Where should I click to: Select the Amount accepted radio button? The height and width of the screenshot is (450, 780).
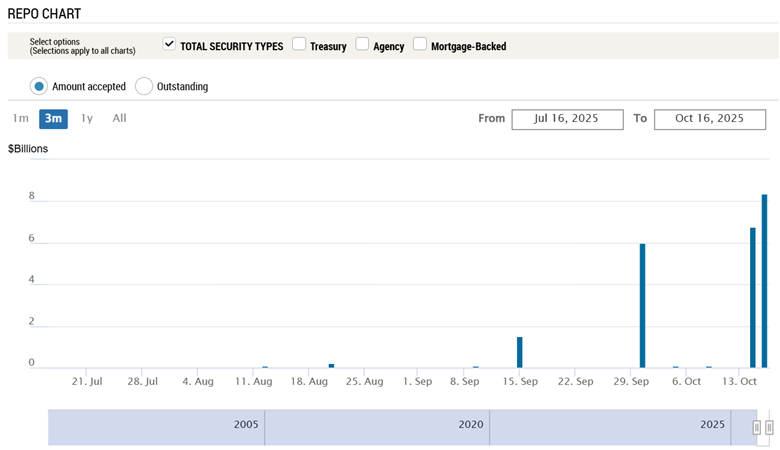pyautogui.click(x=39, y=86)
